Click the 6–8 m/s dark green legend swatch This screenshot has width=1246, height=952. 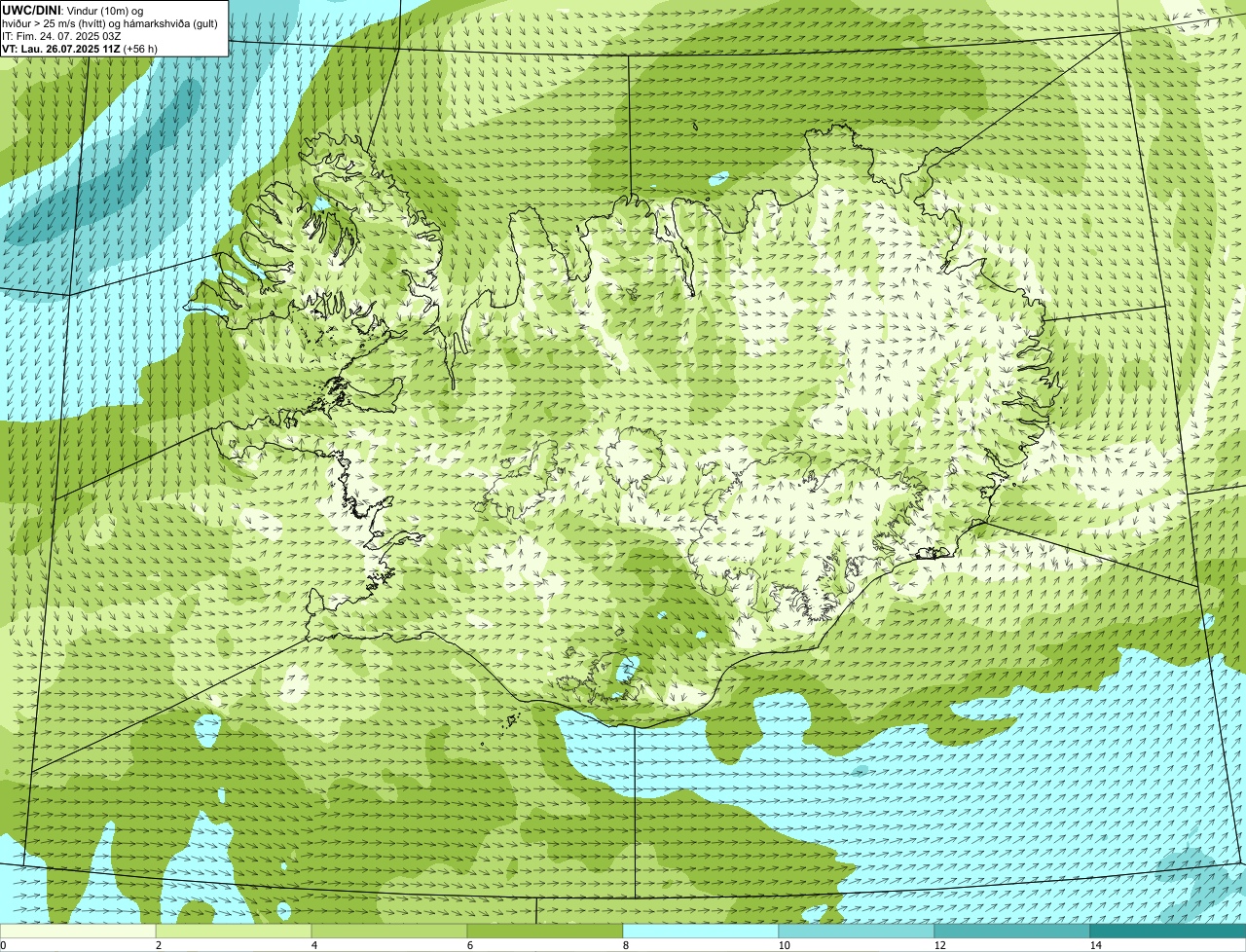tap(545, 931)
